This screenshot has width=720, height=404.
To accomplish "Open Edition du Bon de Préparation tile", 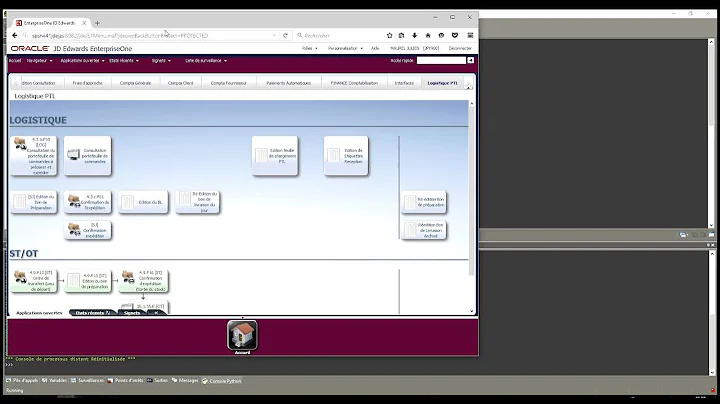I will [x=34, y=202].
